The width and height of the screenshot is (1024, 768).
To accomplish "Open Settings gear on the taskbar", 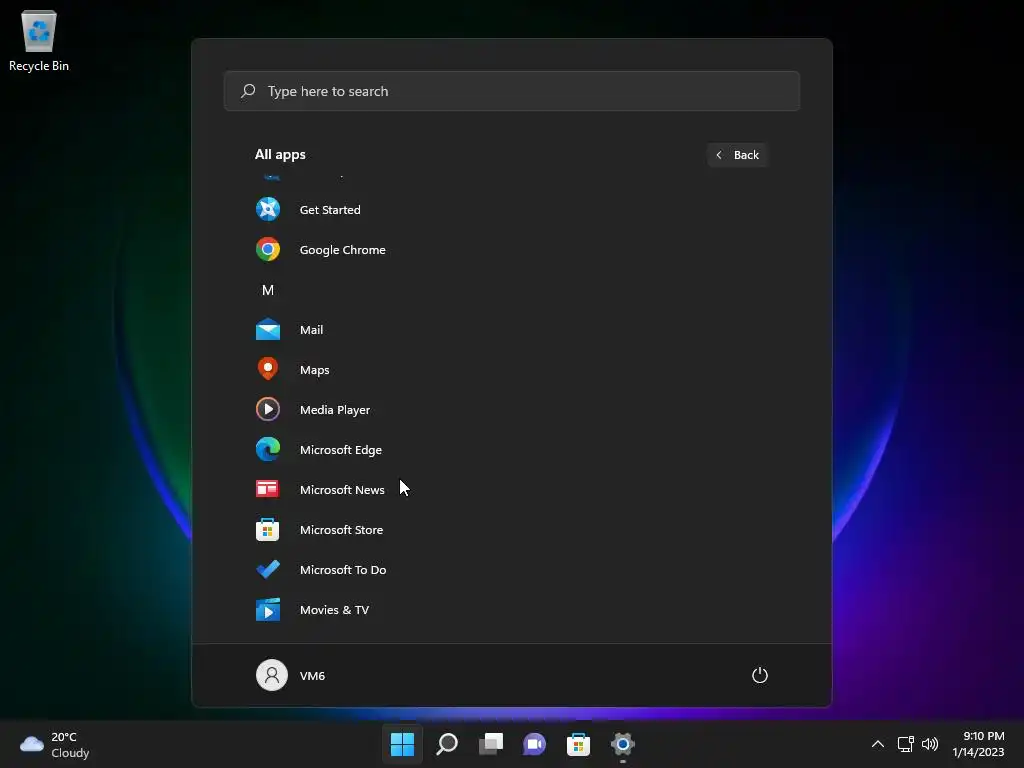I will pos(622,744).
